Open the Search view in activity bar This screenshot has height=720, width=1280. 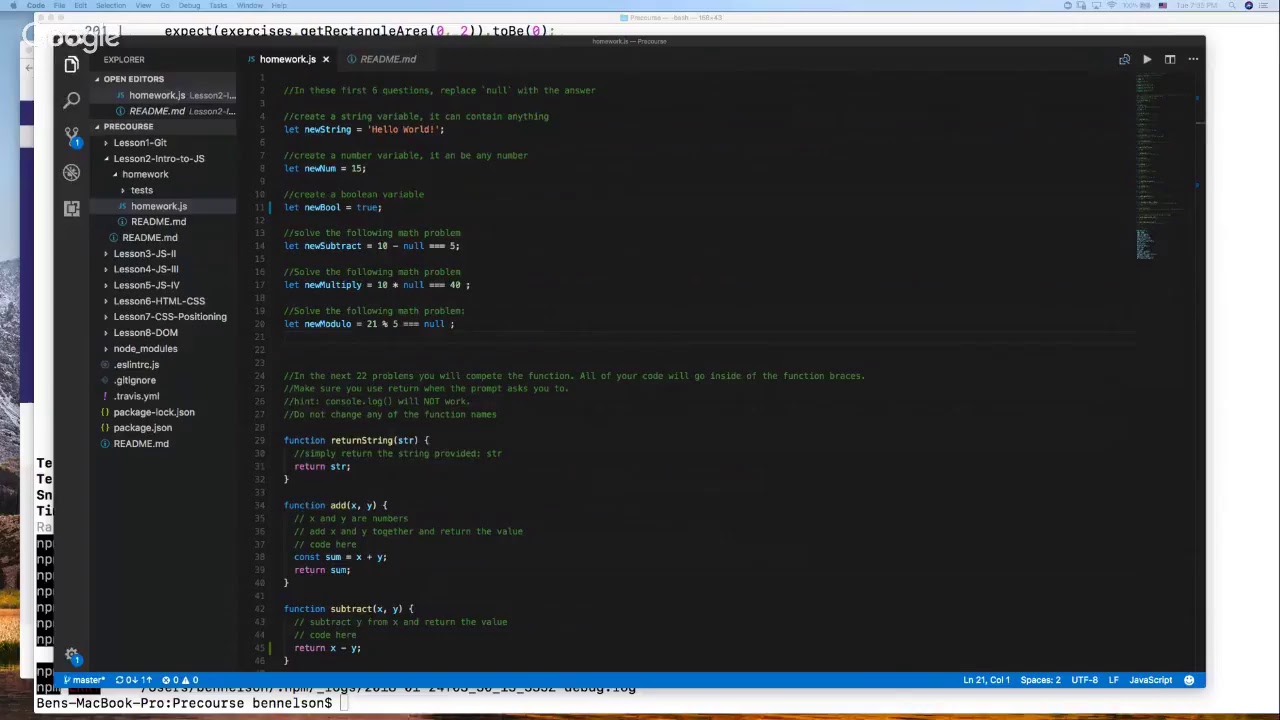click(71, 100)
